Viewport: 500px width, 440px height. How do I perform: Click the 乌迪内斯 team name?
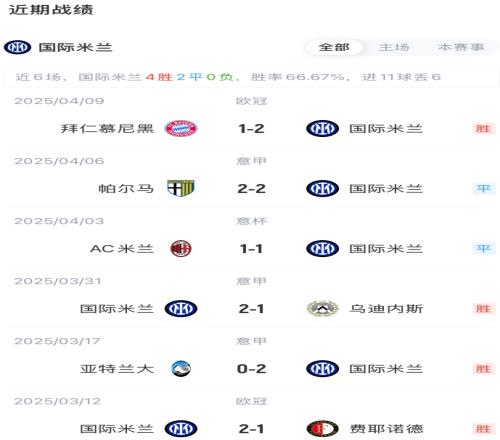click(x=386, y=309)
